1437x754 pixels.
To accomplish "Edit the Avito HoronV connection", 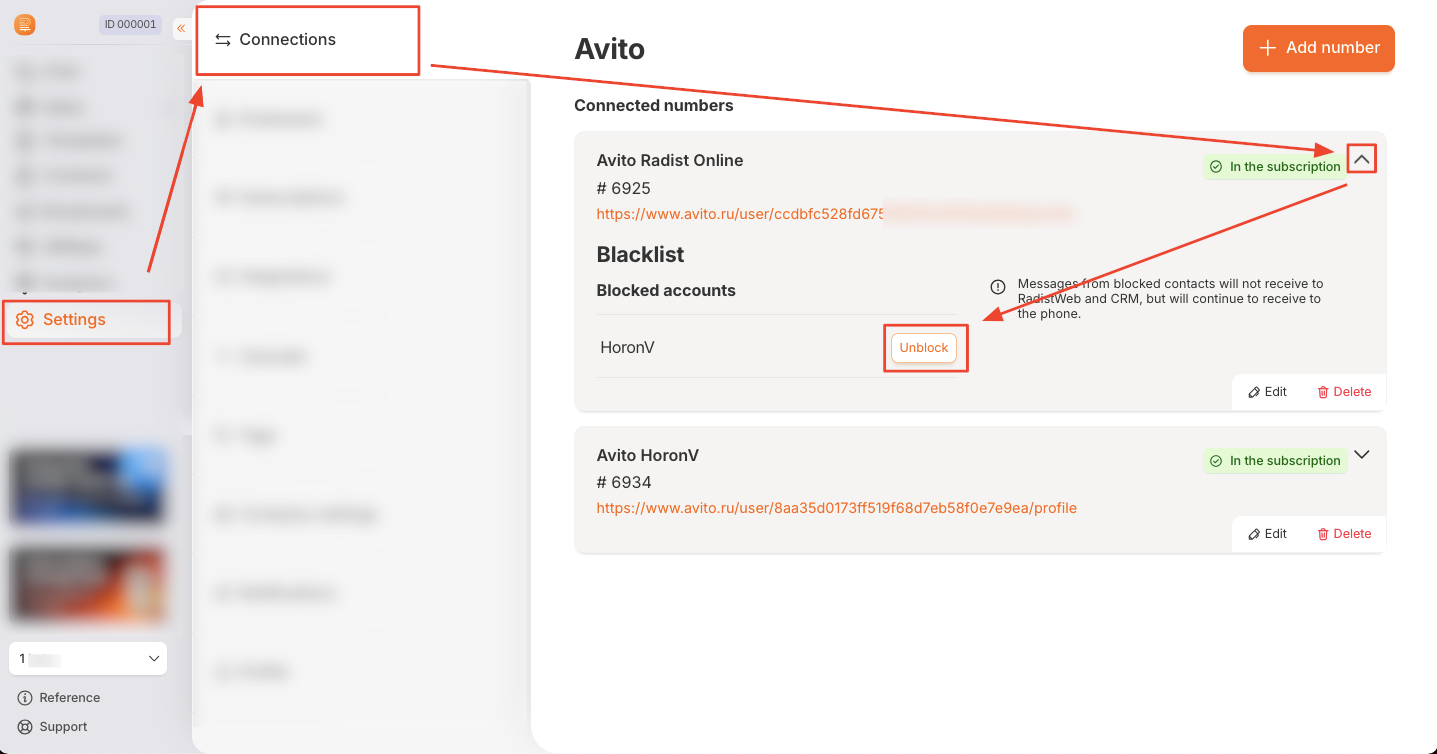I will pyautogui.click(x=1267, y=534).
